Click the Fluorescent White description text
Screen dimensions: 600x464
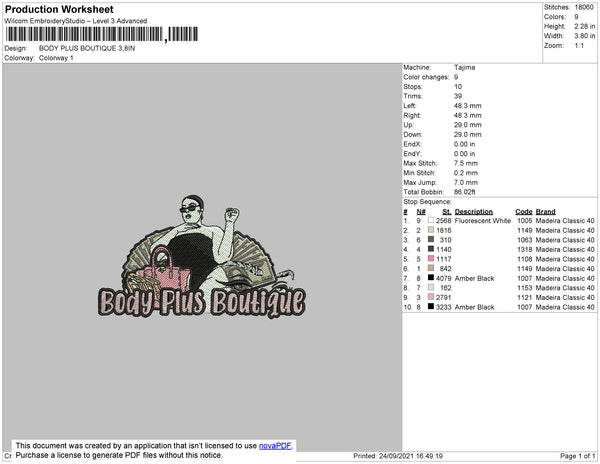point(483,221)
